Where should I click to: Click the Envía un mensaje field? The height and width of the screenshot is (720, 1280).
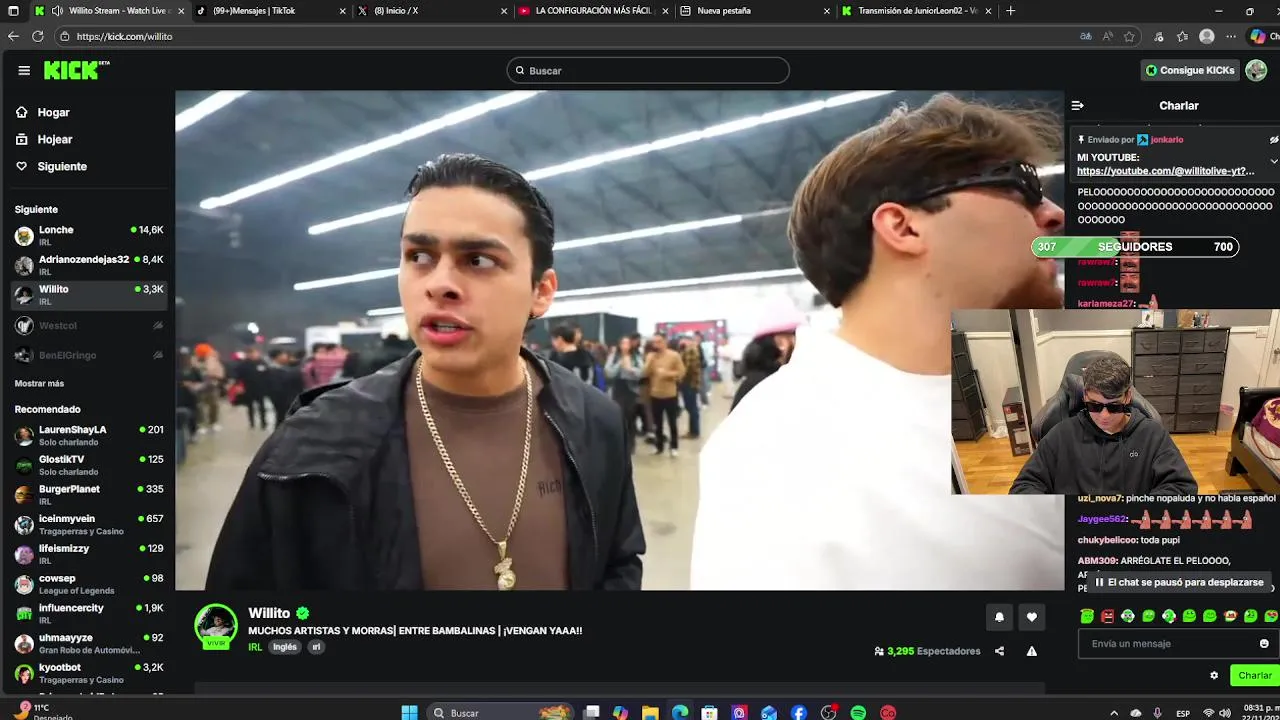[1177, 644]
